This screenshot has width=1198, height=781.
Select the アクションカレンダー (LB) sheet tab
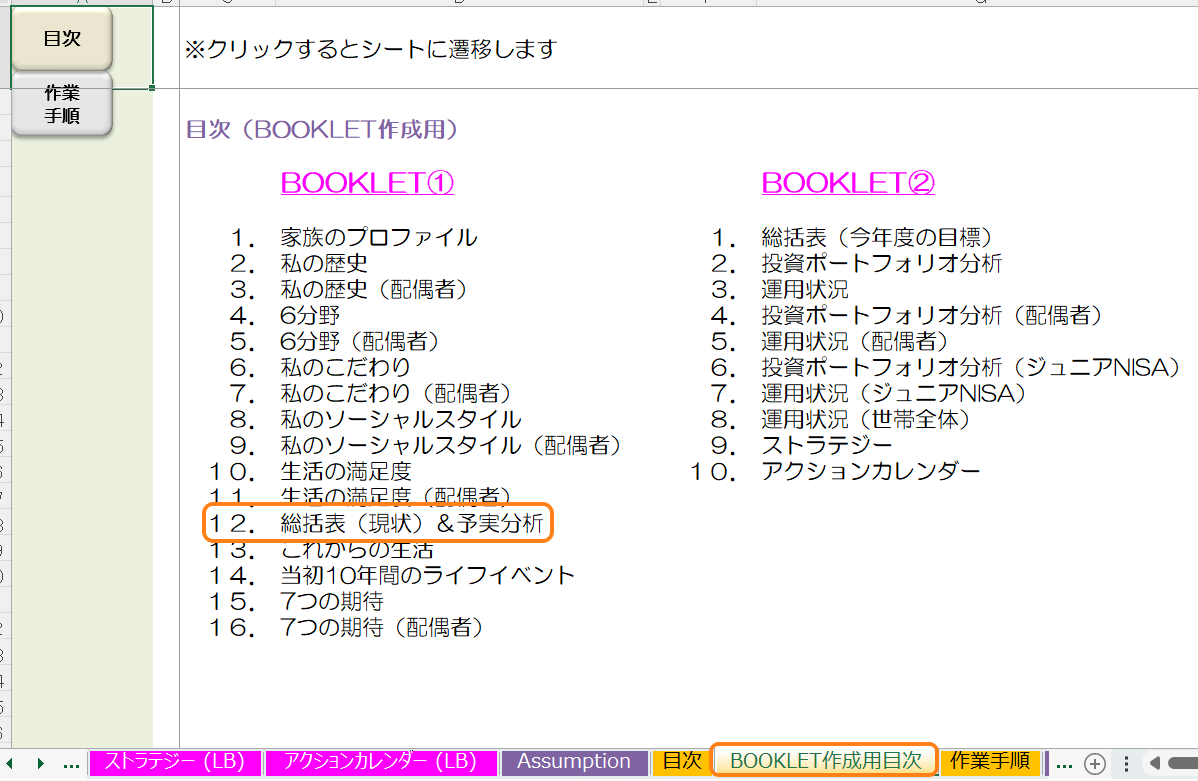tap(378, 762)
